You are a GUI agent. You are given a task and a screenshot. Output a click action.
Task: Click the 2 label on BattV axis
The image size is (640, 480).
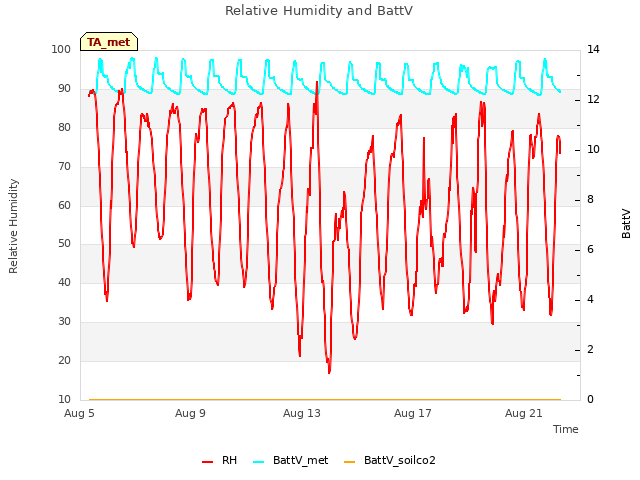[590, 350]
